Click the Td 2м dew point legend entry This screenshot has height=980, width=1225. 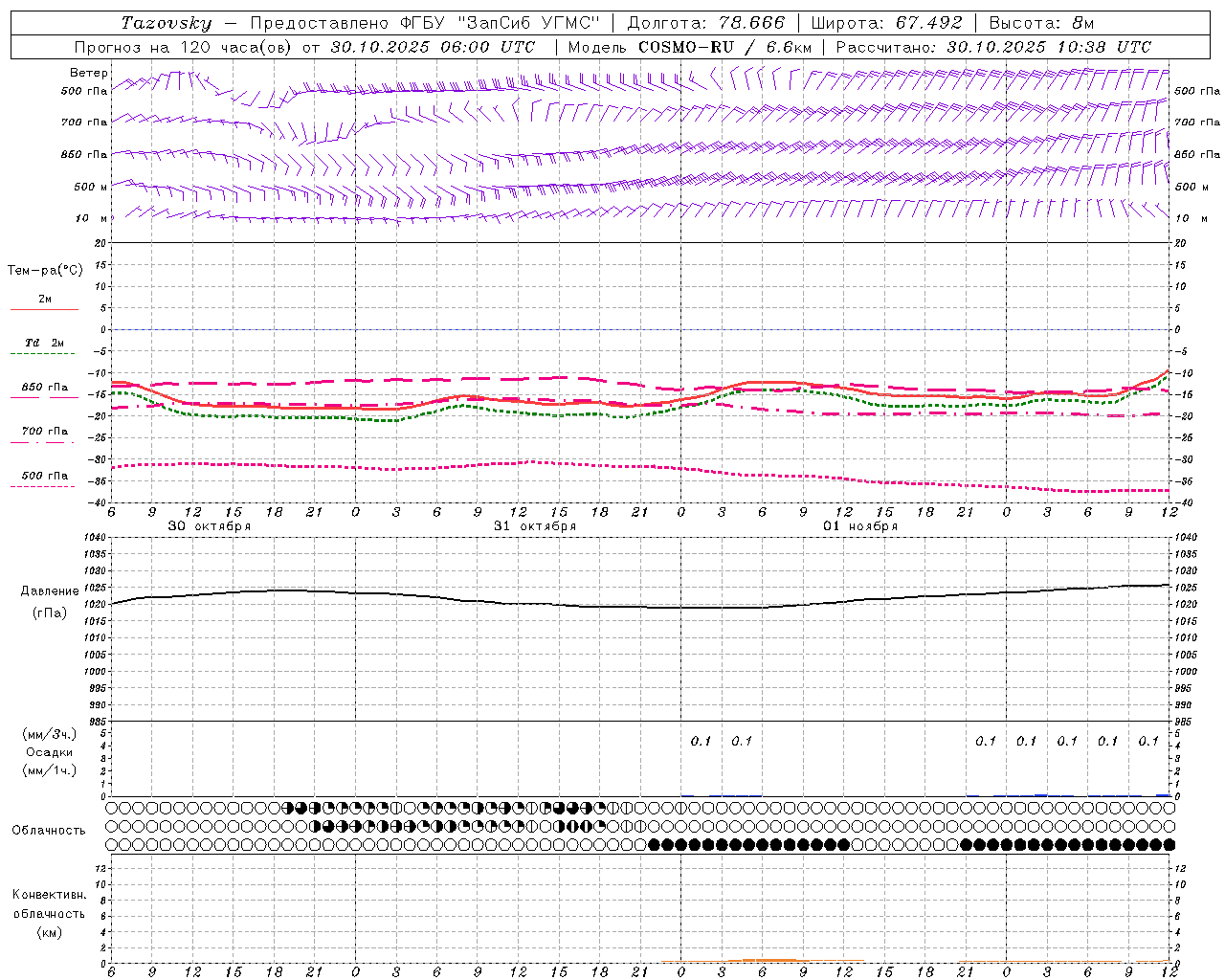coord(45,343)
